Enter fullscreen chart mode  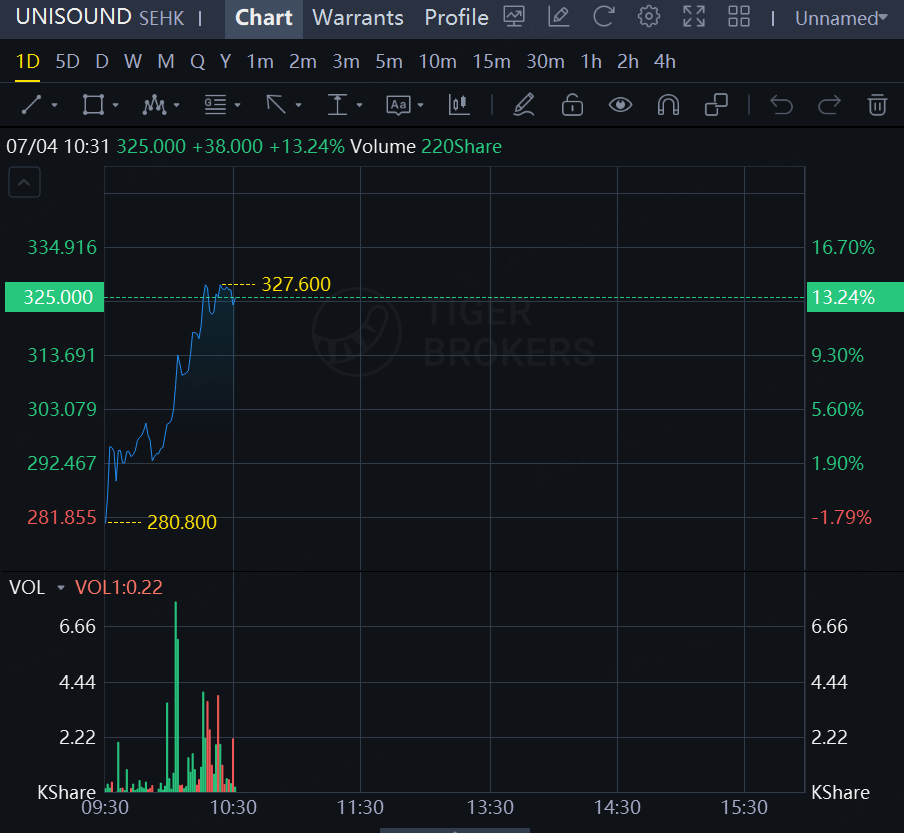pyautogui.click(x=693, y=17)
